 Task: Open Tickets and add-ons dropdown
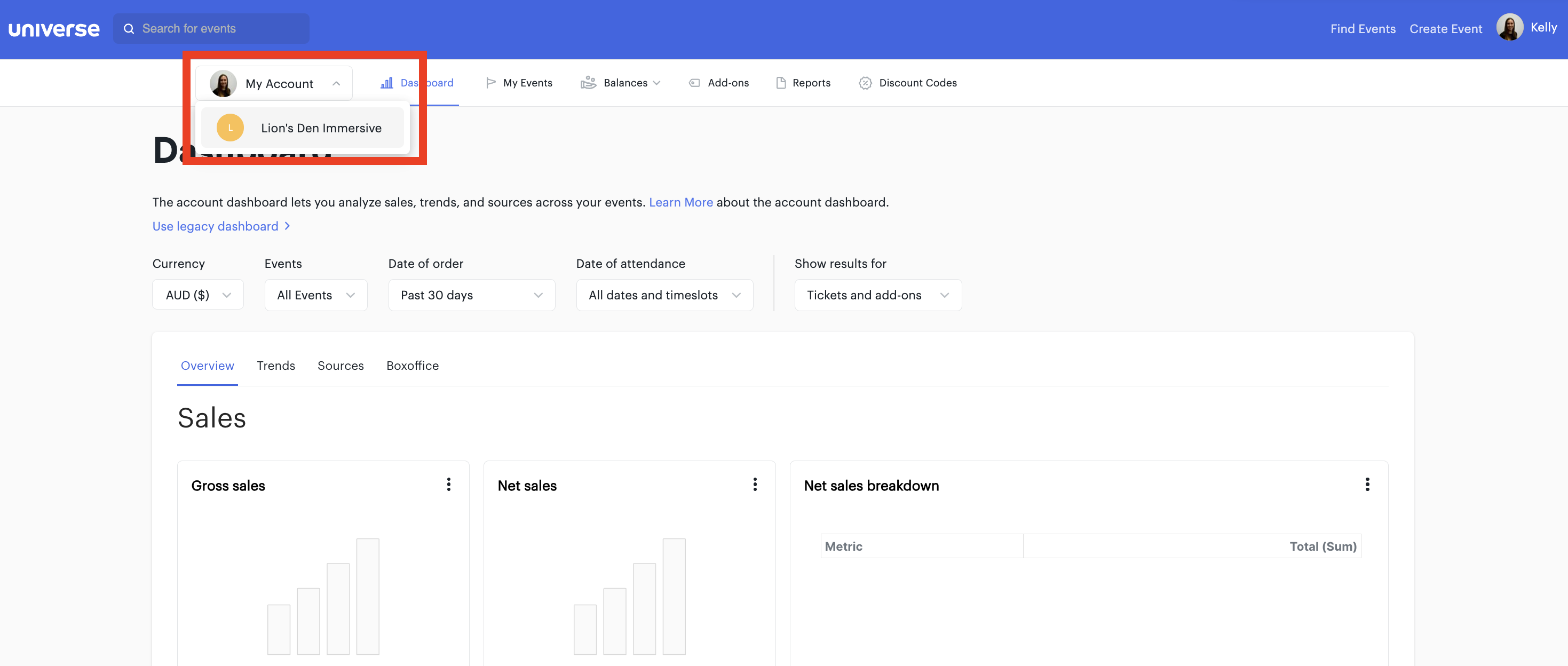[878, 295]
